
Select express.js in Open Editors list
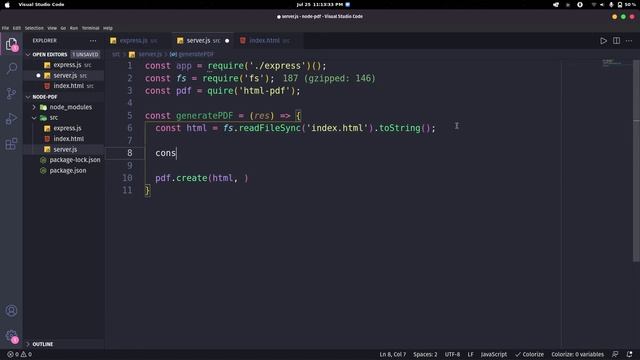(x=67, y=65)
